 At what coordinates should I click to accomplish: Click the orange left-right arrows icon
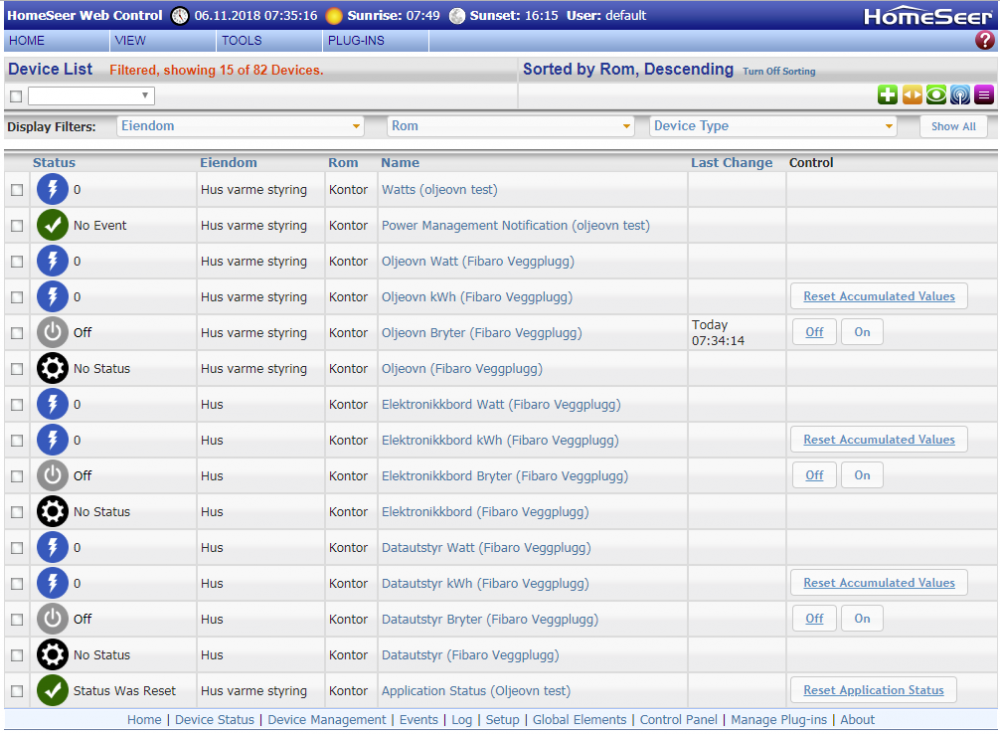[912, 95]
